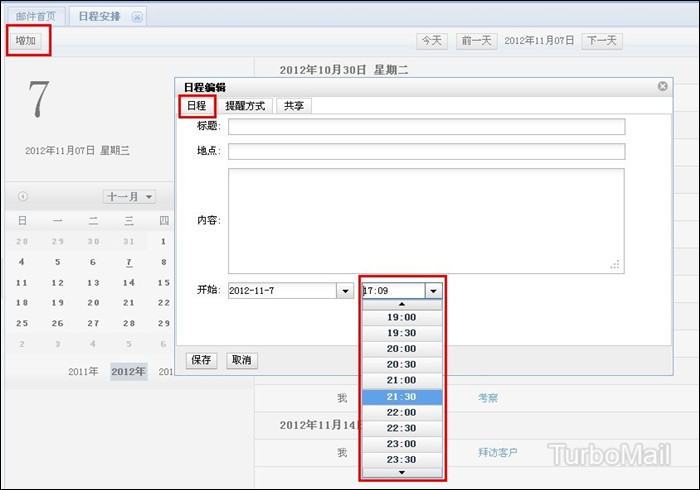Switch to the 提醒方式 tab

tap(245, 106)
